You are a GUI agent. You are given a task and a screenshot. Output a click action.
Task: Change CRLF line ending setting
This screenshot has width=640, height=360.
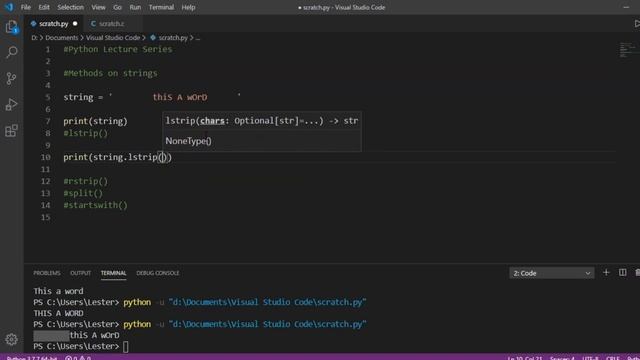click(613, 358)
